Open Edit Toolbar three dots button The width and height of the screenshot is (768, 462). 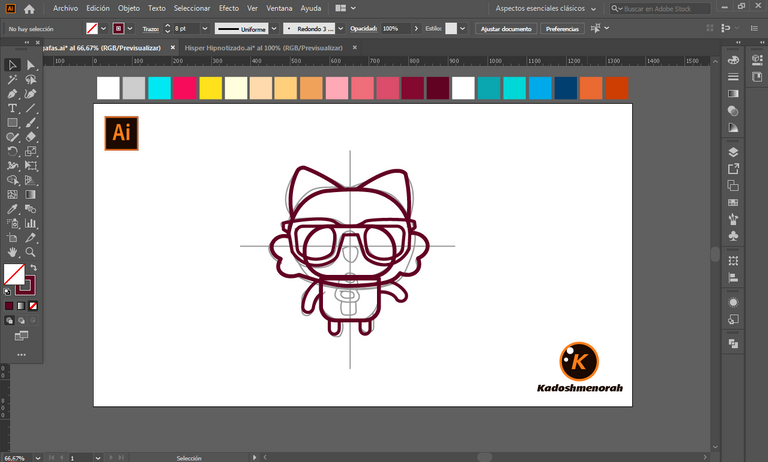[21, 355]
